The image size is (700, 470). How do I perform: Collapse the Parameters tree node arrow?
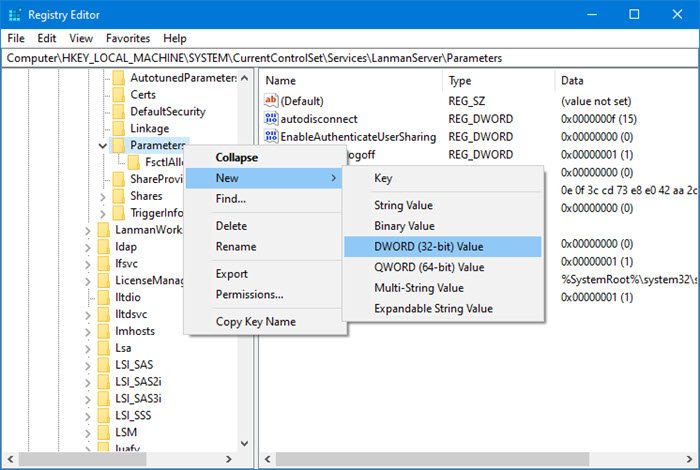click(103, 146)
